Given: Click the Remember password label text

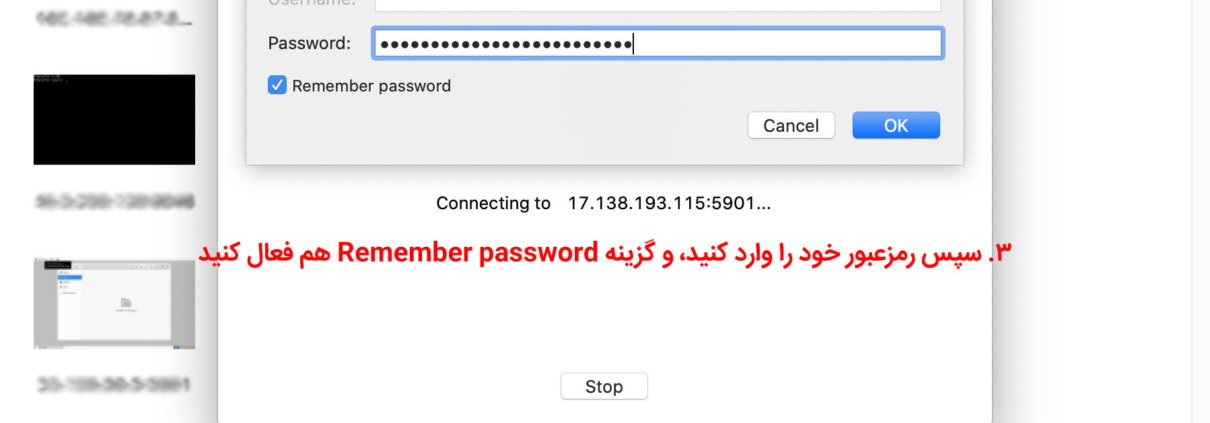Looking at the screenshot, I should (371, 86).
